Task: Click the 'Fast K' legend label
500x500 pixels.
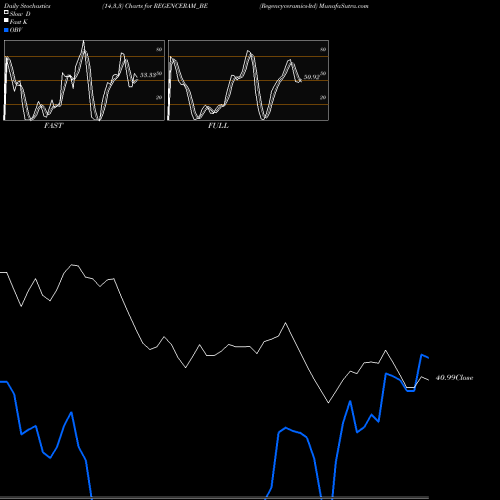Action: [x=19, y=22]
